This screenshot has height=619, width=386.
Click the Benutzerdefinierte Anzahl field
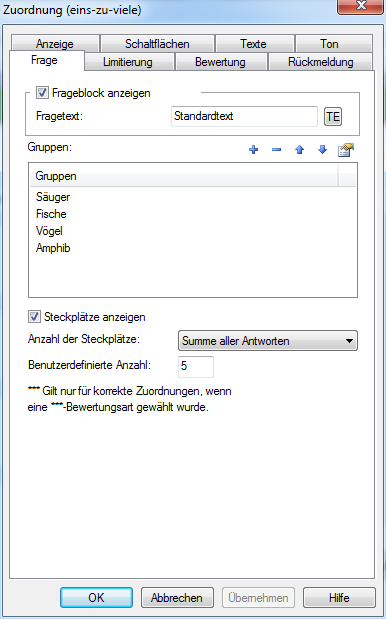point(196,366)
